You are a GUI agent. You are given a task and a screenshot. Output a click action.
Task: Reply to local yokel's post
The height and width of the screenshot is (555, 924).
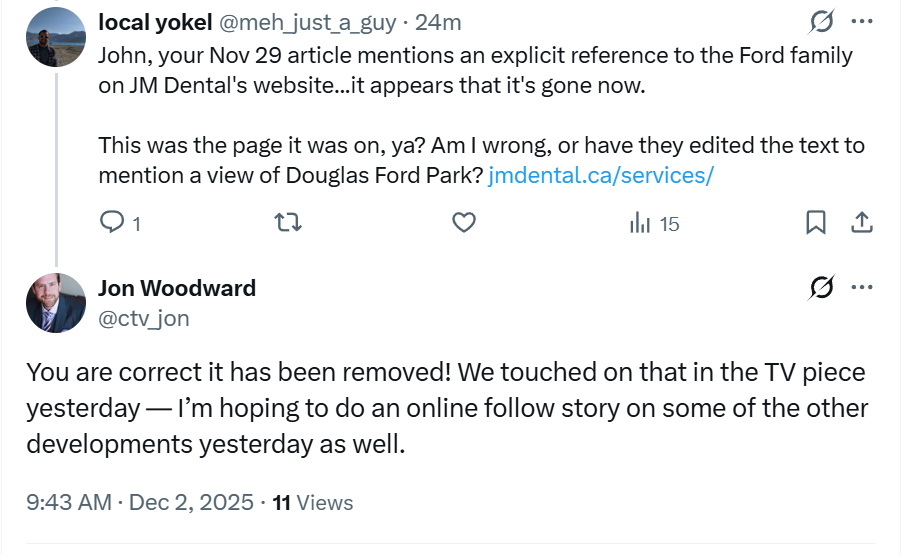click(x=113, y=223)
